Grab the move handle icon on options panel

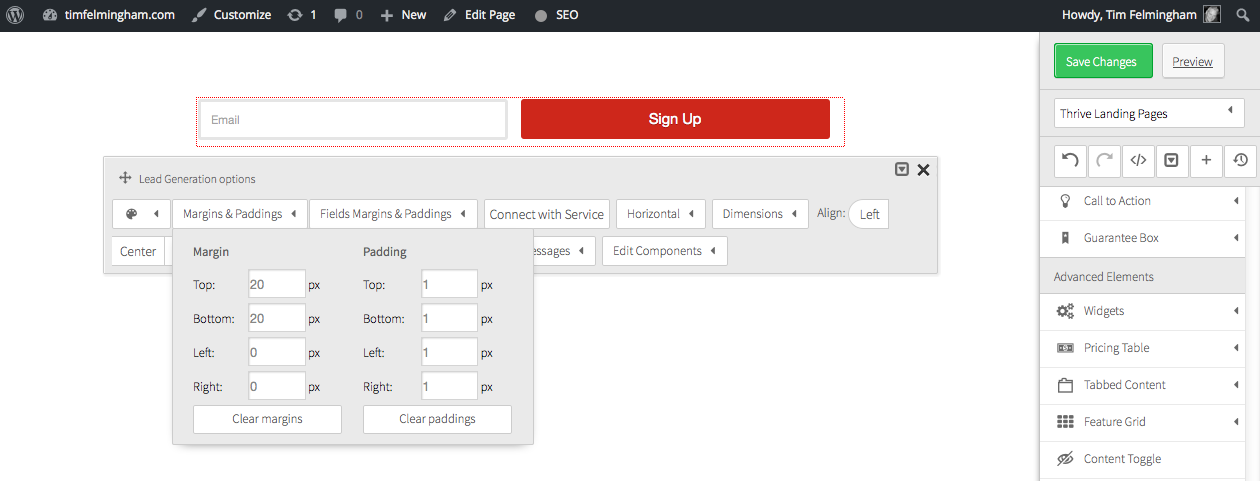125,178
